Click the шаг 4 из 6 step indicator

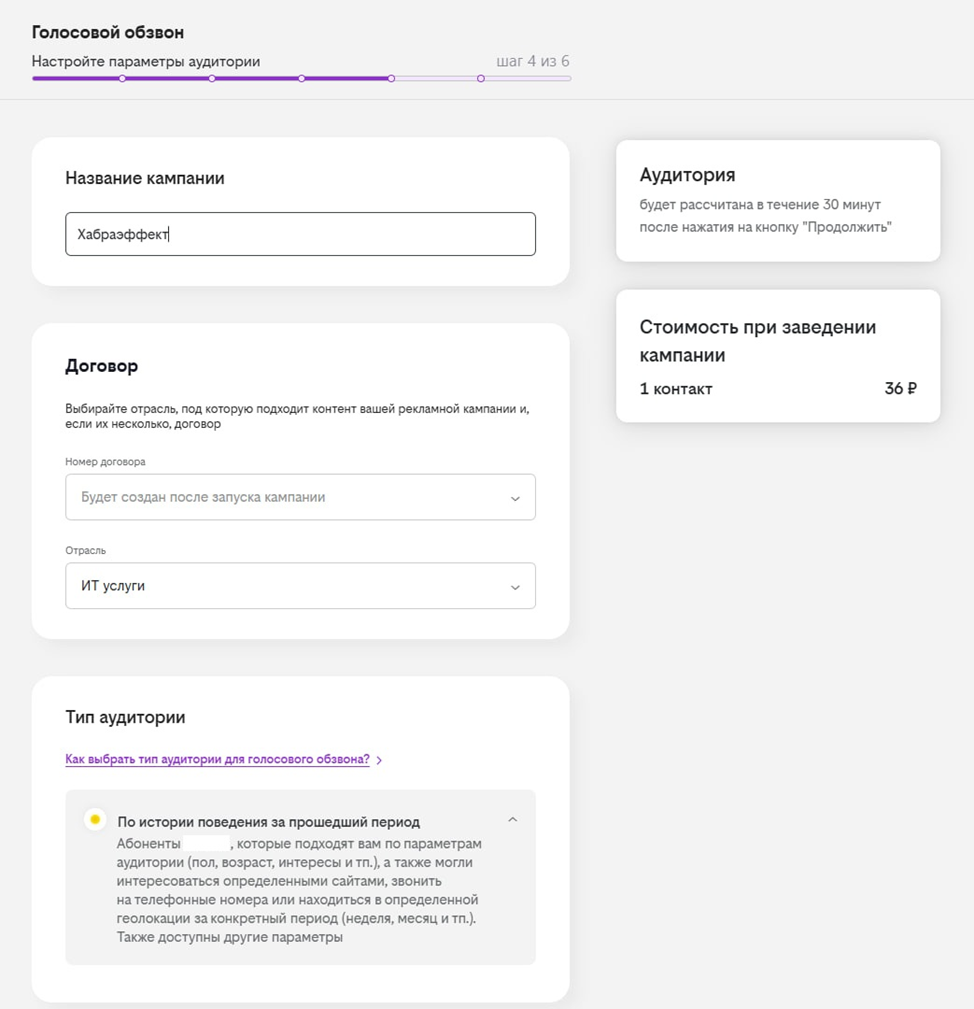coord(533,62)
